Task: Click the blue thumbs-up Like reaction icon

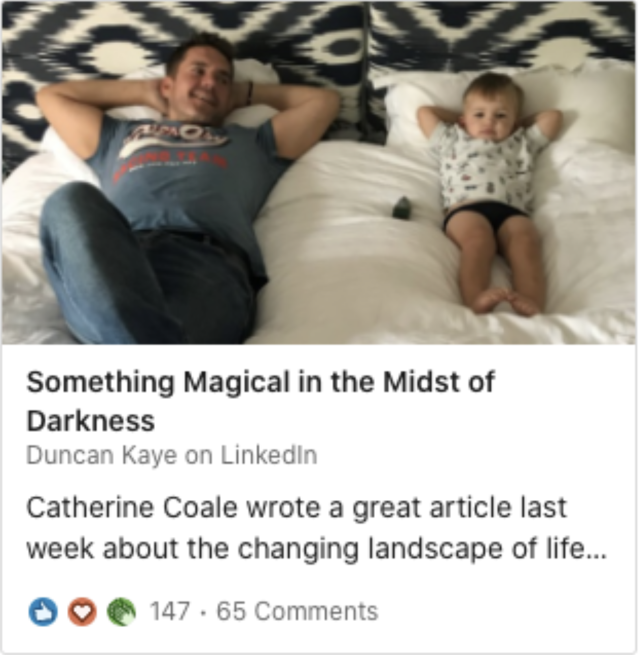Action: tap(43, 612)
